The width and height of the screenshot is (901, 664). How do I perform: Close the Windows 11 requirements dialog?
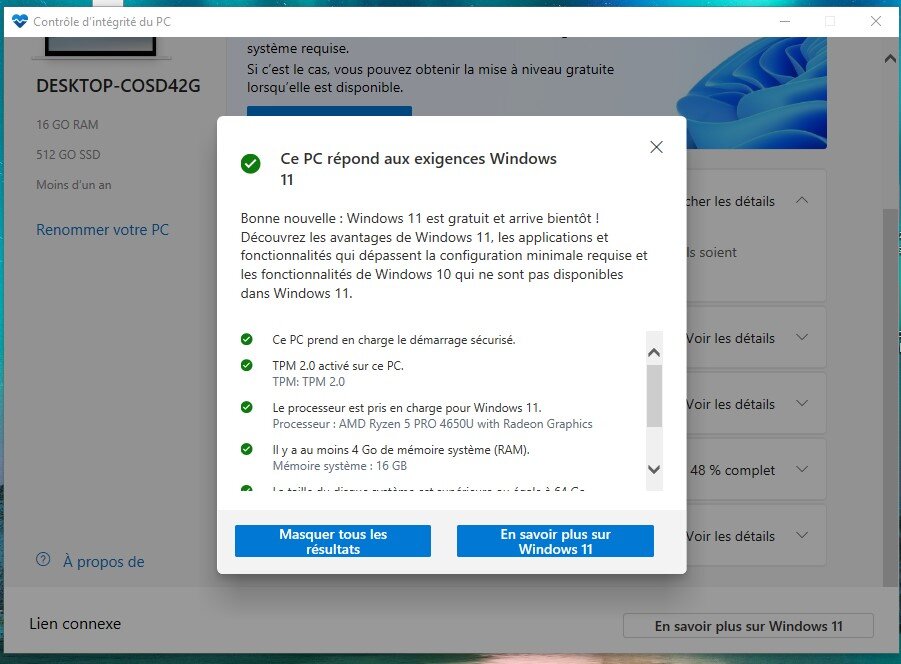pyautogui.click(x=656, y=147)
